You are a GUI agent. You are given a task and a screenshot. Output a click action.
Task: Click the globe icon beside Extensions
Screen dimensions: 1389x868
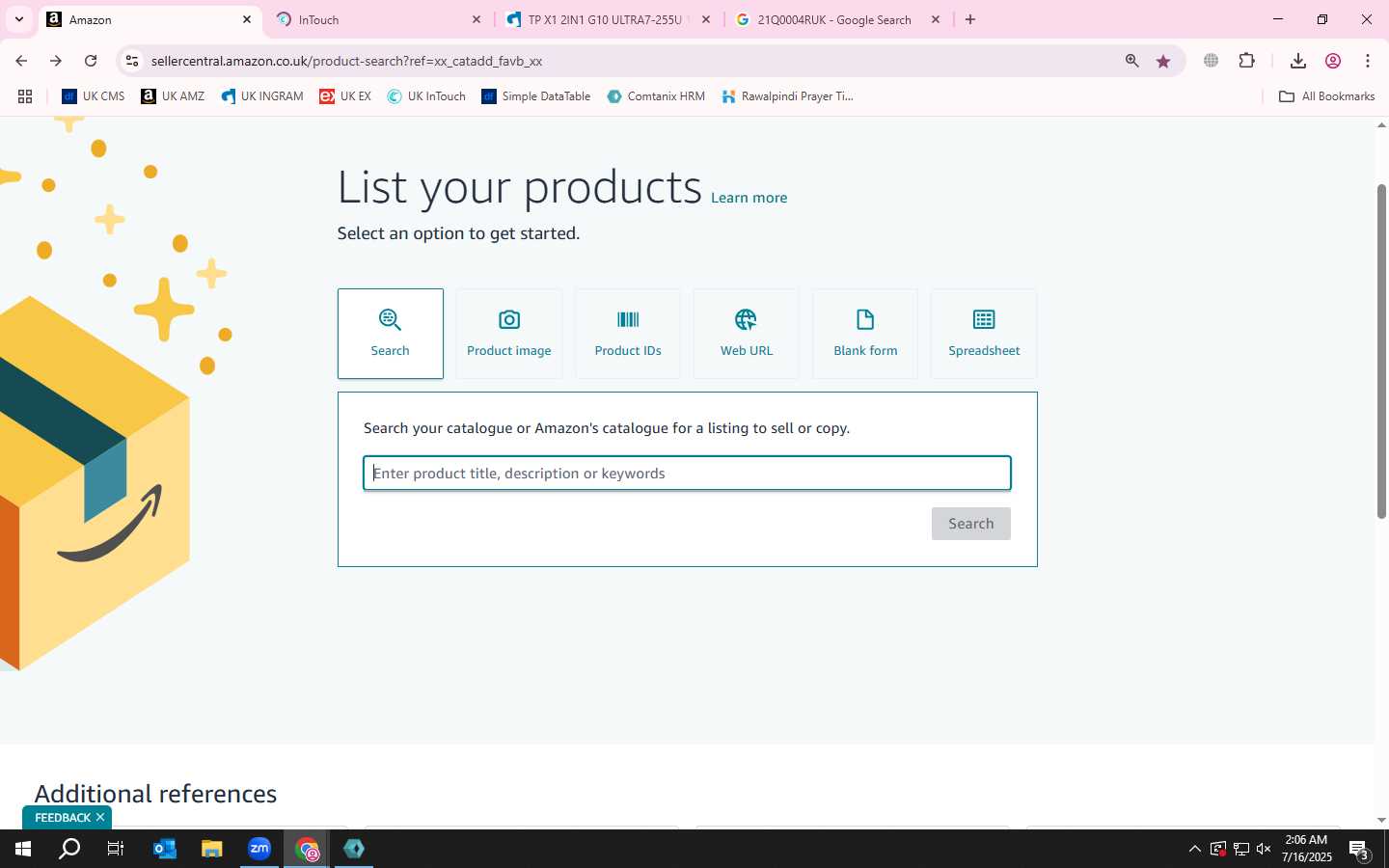[1212, 61]
